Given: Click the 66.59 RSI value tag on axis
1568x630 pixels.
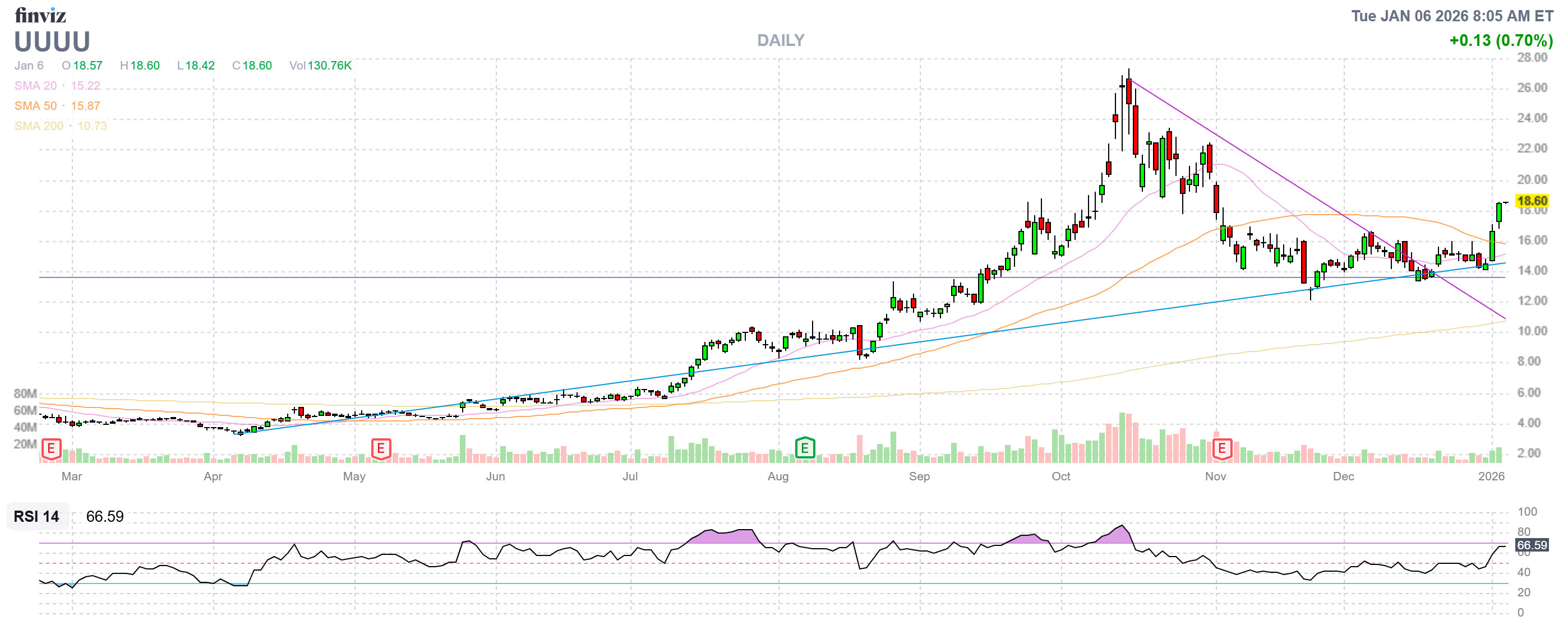Looking at the screenshot, I should [1531, 545].
